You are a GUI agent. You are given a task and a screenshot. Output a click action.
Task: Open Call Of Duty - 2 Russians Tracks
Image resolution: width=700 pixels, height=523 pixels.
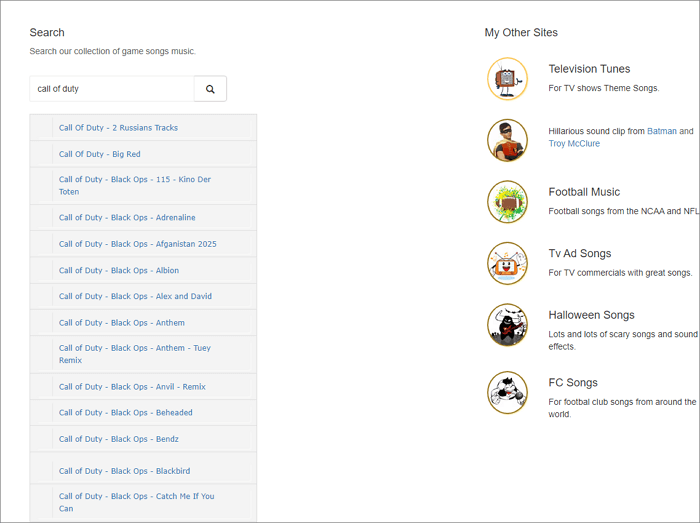[x=118, y=128]
